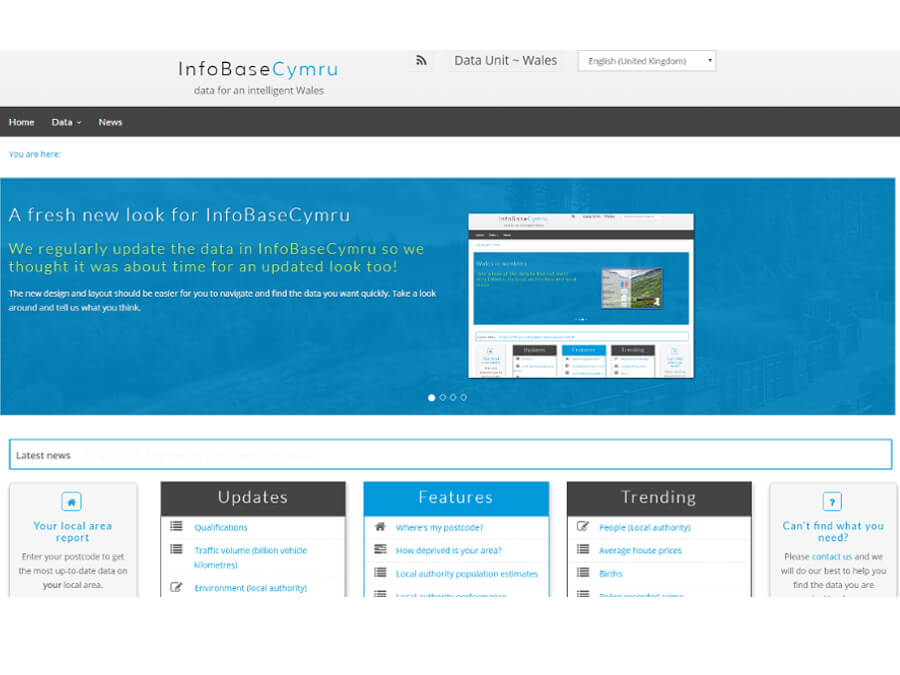The image size is (900, 675).
Task: Select the second carousel slide dot
Action: 443,397
